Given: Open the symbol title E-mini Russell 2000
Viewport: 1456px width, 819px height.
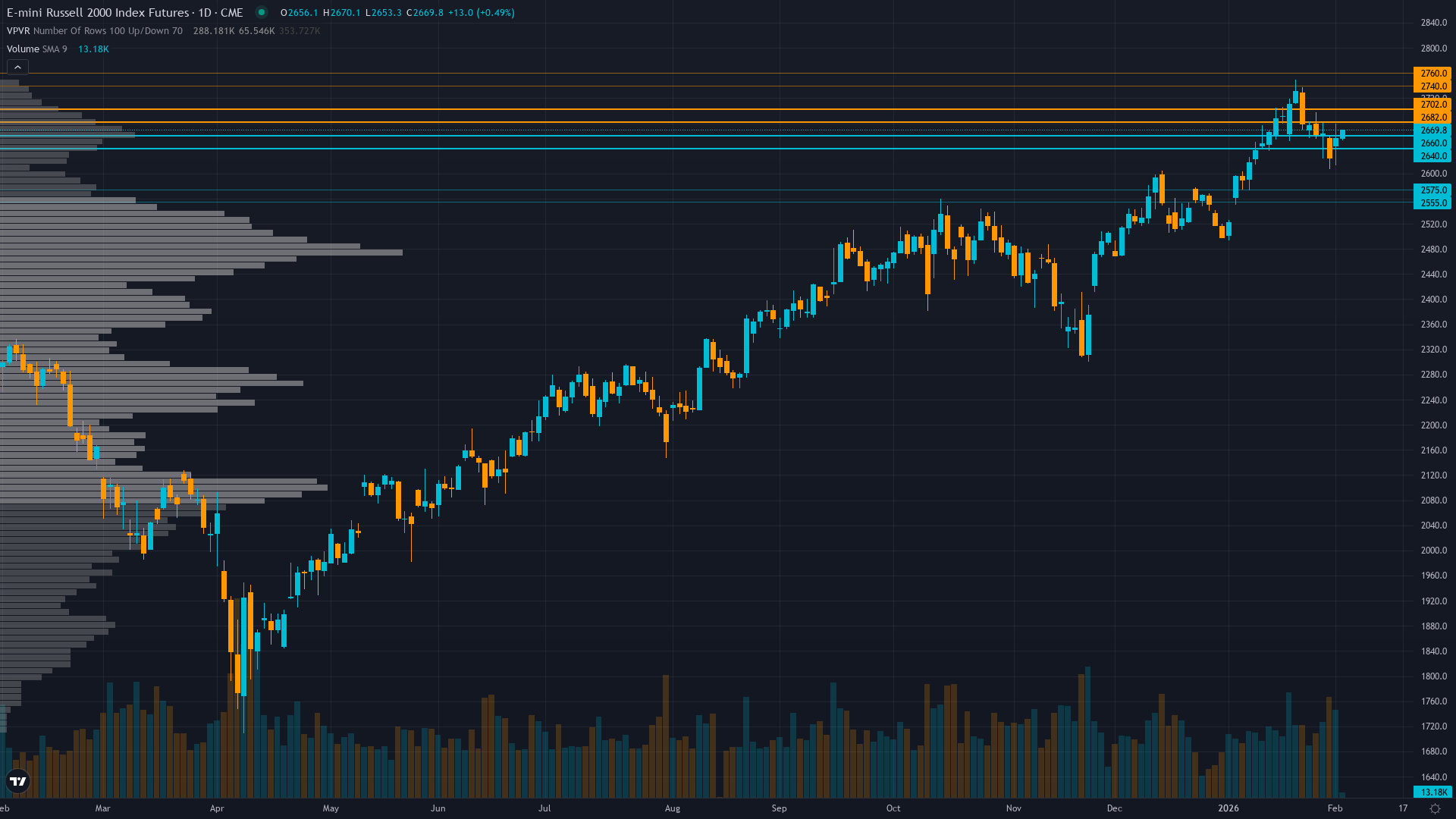Looking at the screenshot, I should pyautogui.click(x=91, y=12).
